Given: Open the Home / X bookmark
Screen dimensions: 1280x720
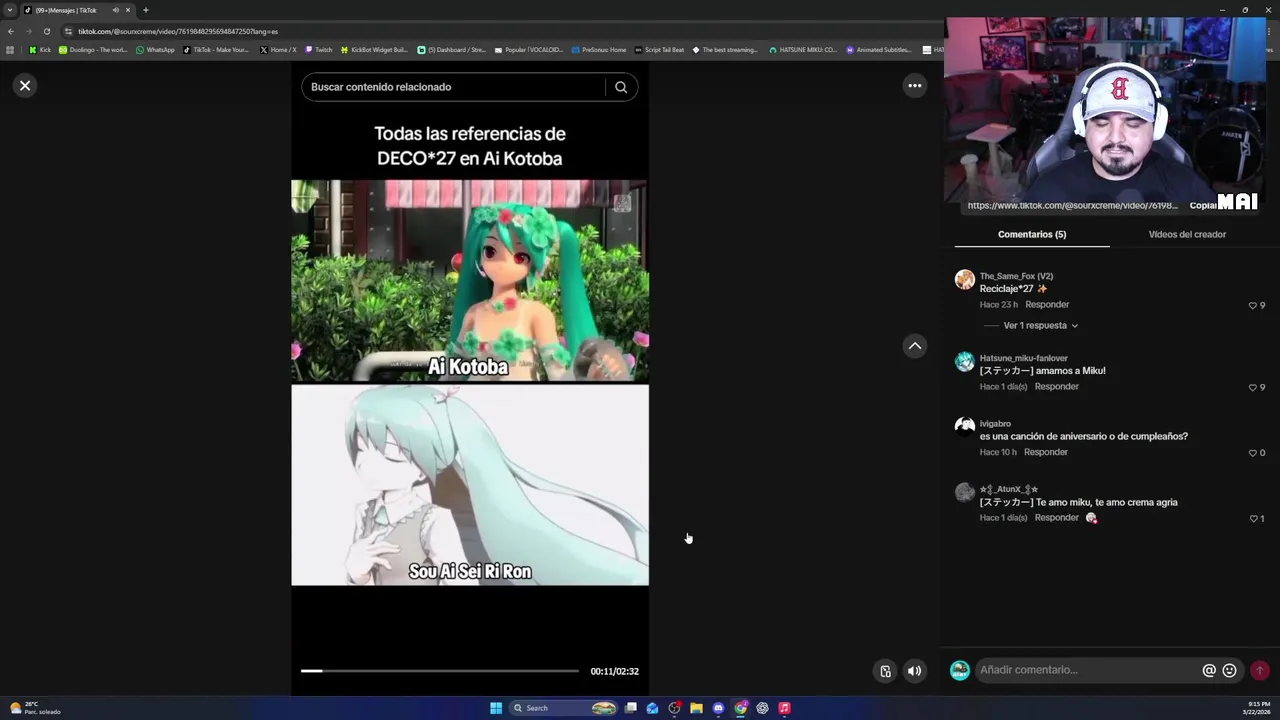Looking at the screenshot, I should coord(278,50).
